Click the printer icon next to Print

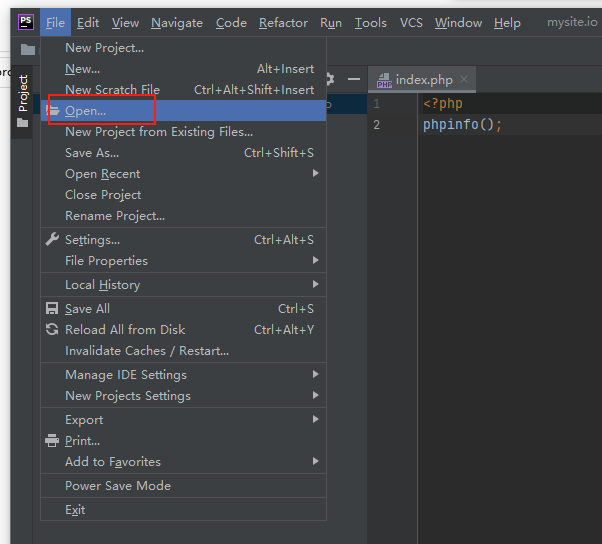(x=52, y=440)
